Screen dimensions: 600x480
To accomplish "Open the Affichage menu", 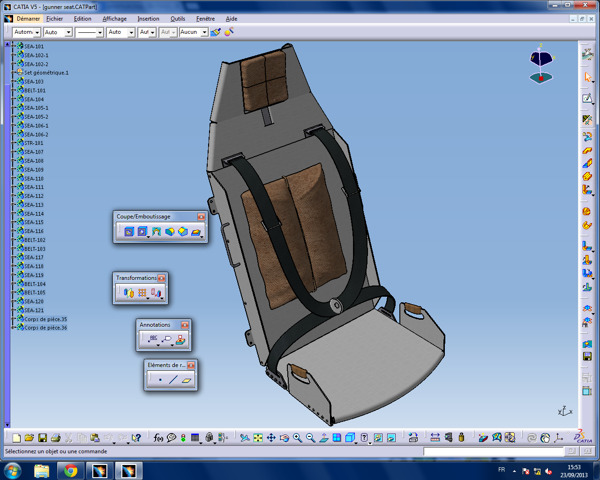I will click(x=114, y=18).
